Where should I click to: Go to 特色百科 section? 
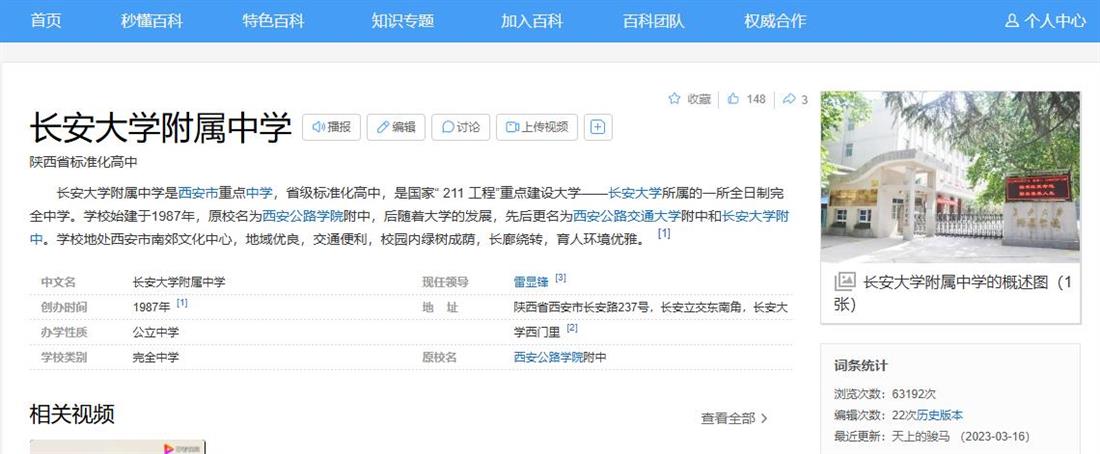(x=273, y=21)
